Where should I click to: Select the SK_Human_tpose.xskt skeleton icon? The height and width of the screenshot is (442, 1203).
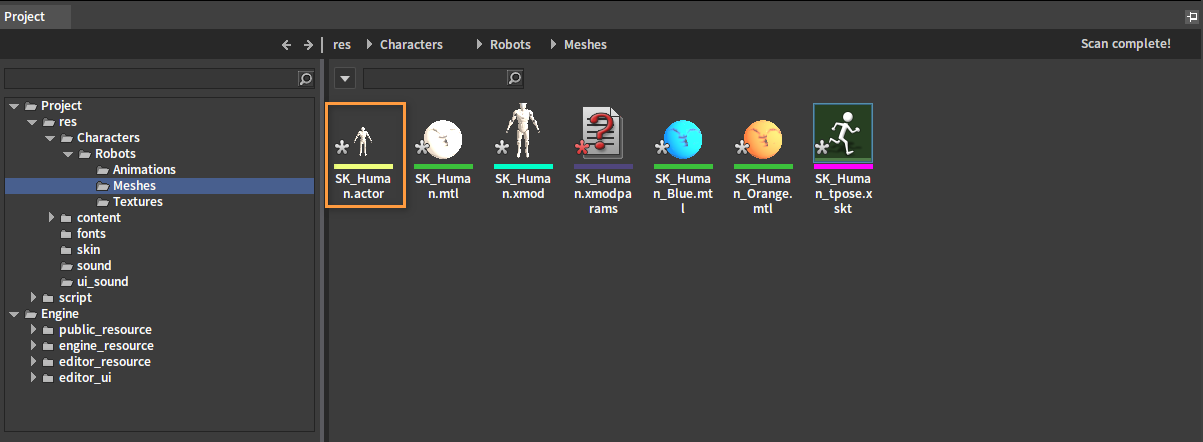pos(844,133)
